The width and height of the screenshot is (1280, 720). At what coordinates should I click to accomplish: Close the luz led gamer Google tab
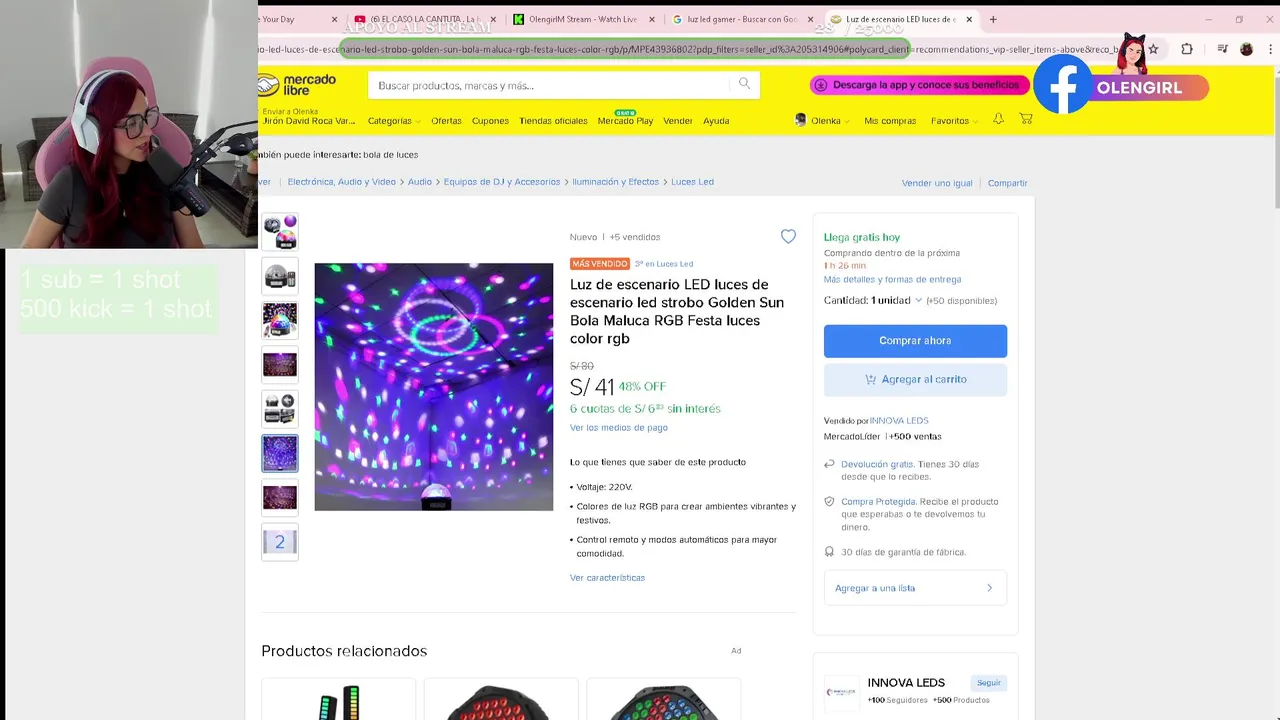click(810, 19)
